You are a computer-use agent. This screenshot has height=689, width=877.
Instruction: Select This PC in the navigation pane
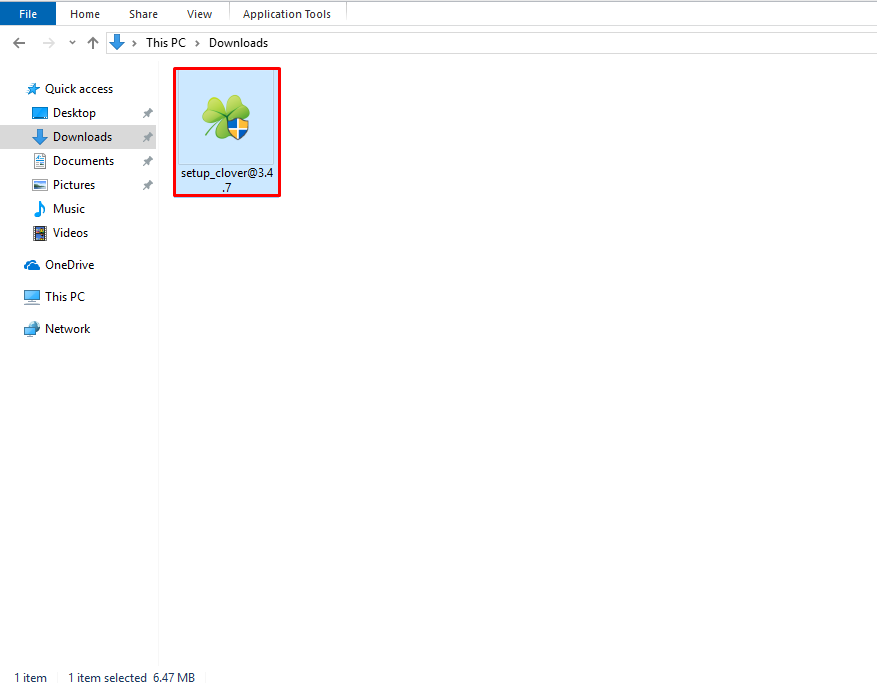(65, 297)
